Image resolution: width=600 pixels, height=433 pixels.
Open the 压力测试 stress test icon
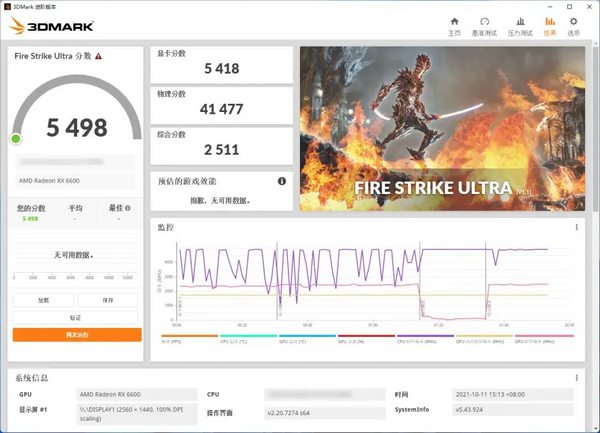click(519, 25)
